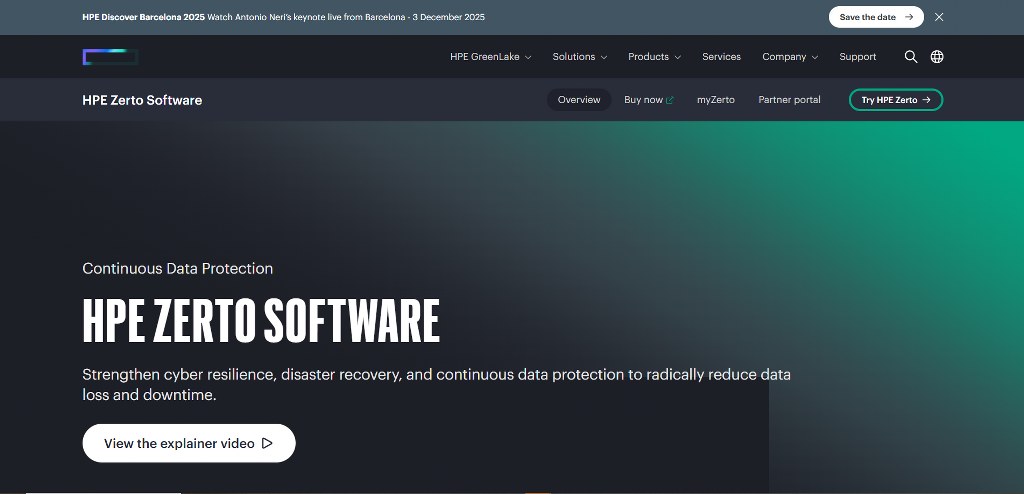Image resolution: width=1024 pixels, height=494 pixels.
Task: Click the Save the date button
Action: coord(876,17)
